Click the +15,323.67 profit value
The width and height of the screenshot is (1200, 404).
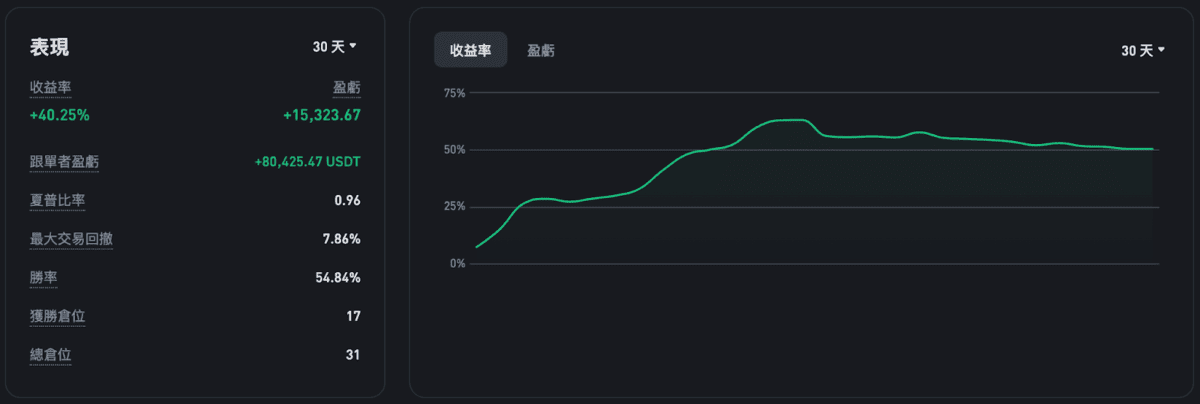coord(321,115)
